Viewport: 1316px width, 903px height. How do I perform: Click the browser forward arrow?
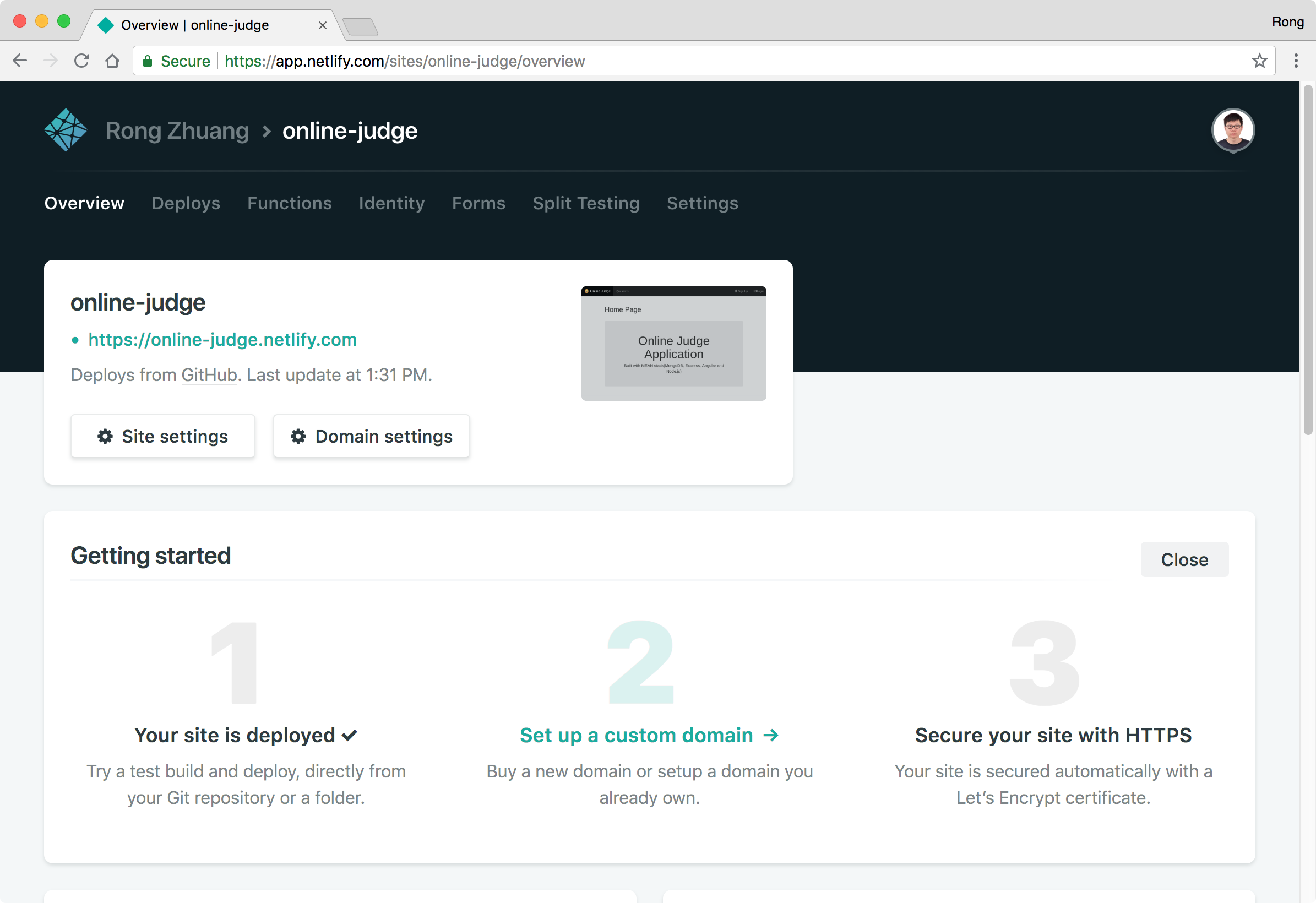(51, 61)
